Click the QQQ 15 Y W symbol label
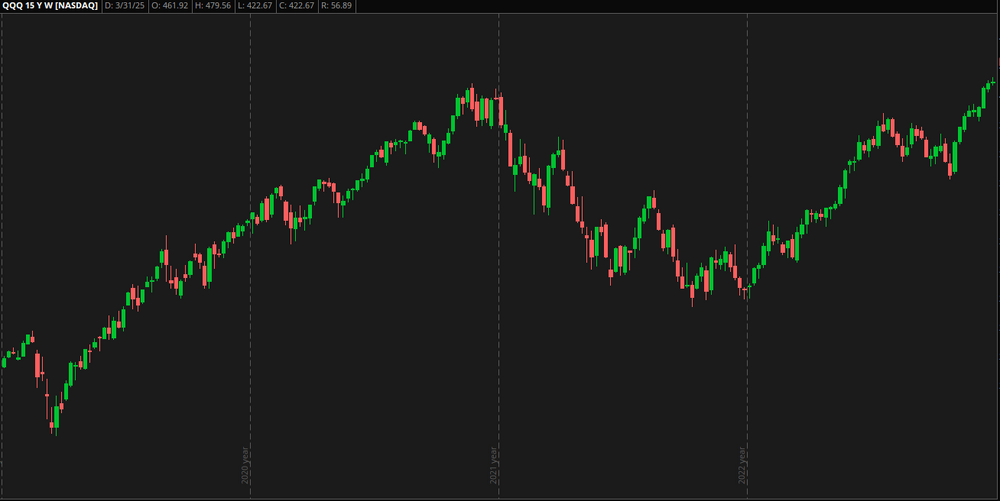1000x501 pixels. pyautogui.click(x=50, y=6)
